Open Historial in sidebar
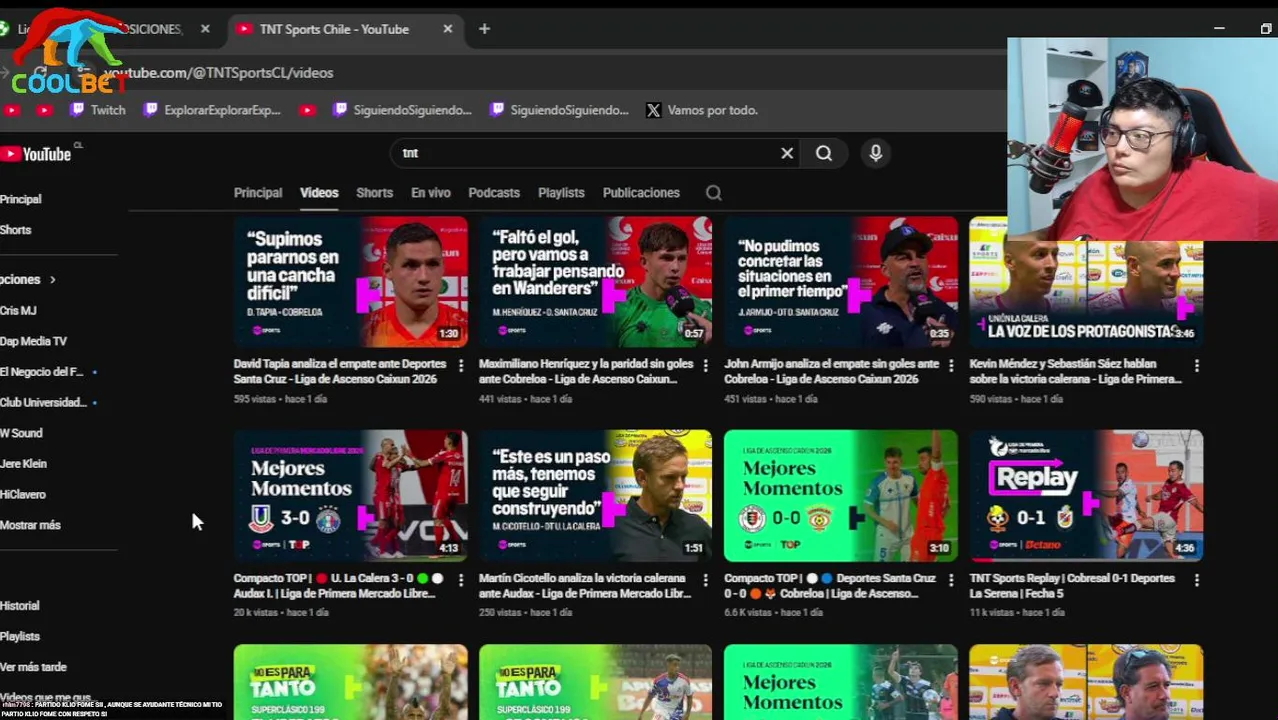This screenshot has width=1278, height=720. point(20,606)
